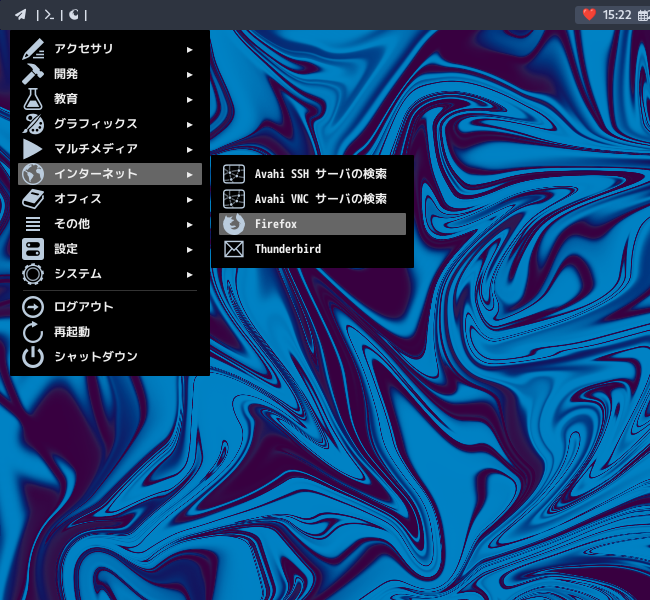Click the 15:22 clock in panel
The image size is (650, 600).
click(x=617, y=15)
